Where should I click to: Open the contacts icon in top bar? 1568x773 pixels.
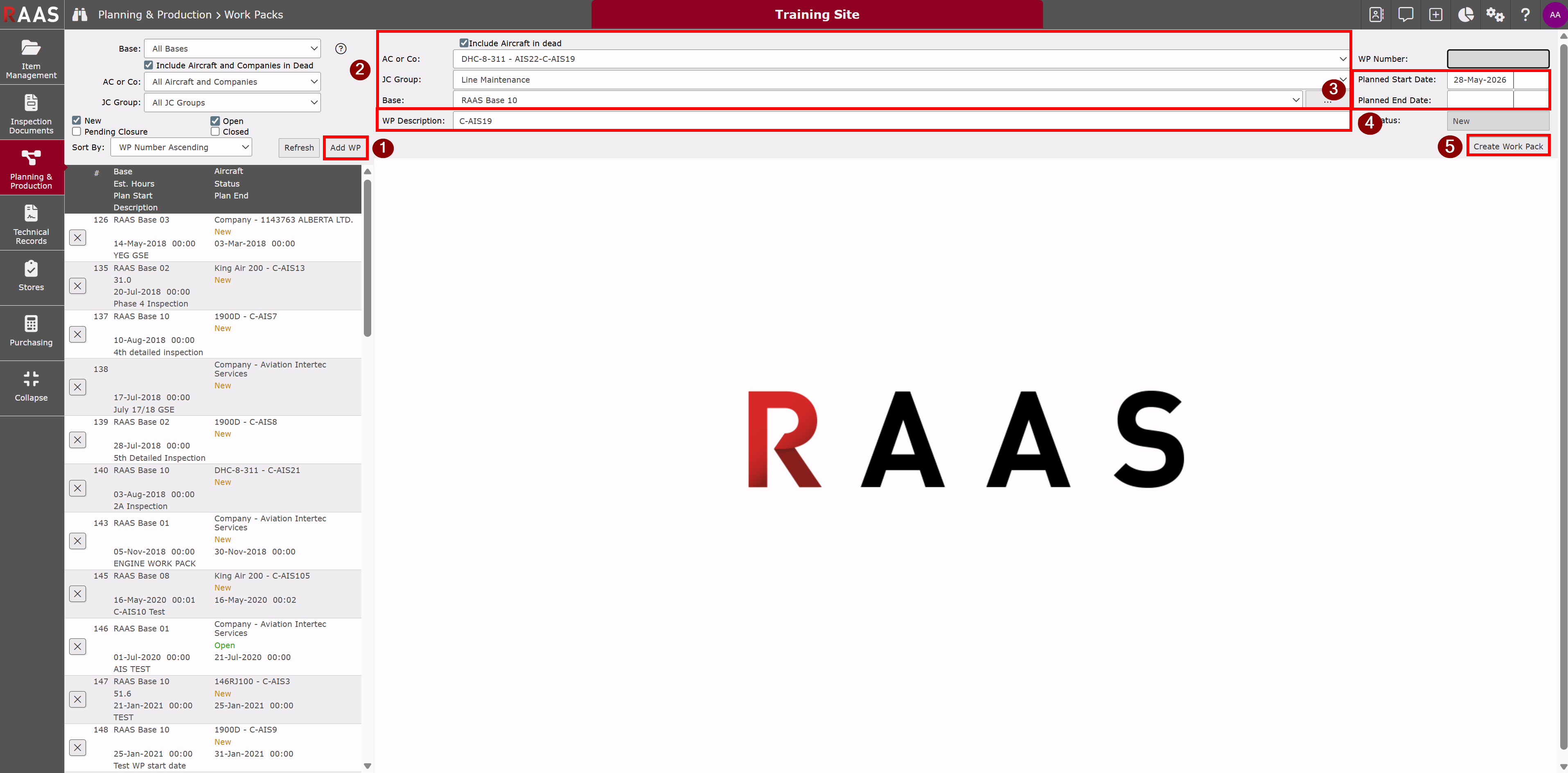pos(1376,15)
